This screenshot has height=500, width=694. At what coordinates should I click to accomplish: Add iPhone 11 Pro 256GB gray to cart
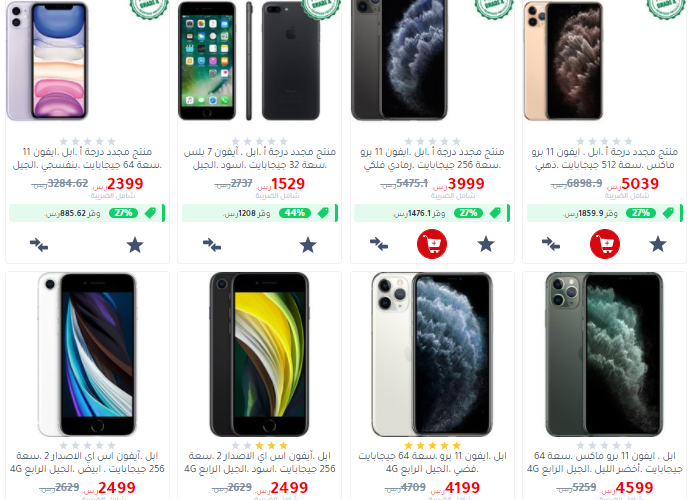[x=432, y=244]
